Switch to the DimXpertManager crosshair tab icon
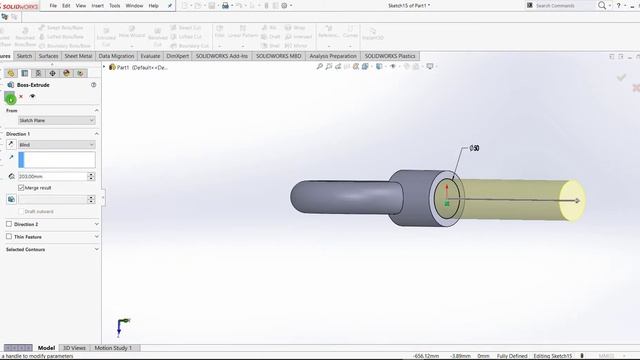Screen dimensions: 640x360 click(52, 73)
